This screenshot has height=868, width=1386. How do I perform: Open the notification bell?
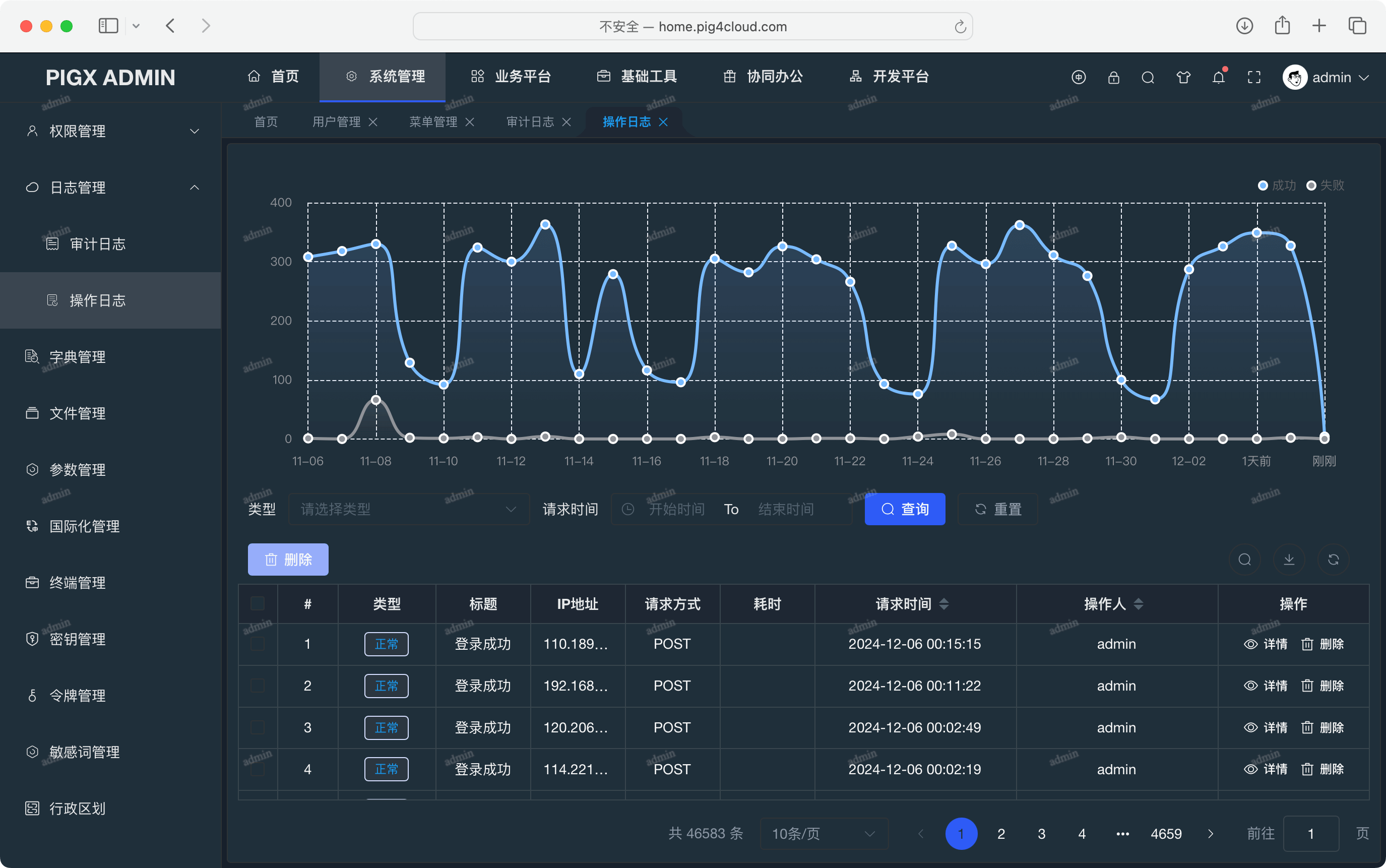[1218, 78]
